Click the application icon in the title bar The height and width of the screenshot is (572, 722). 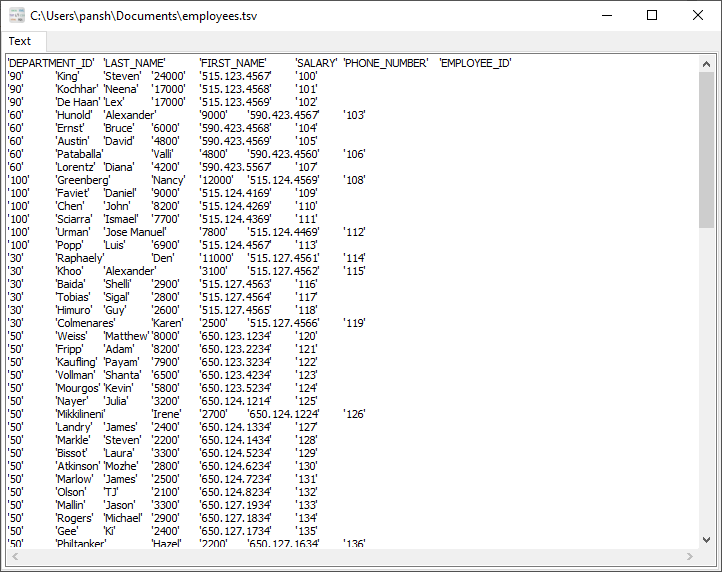[x=16, y=15]
